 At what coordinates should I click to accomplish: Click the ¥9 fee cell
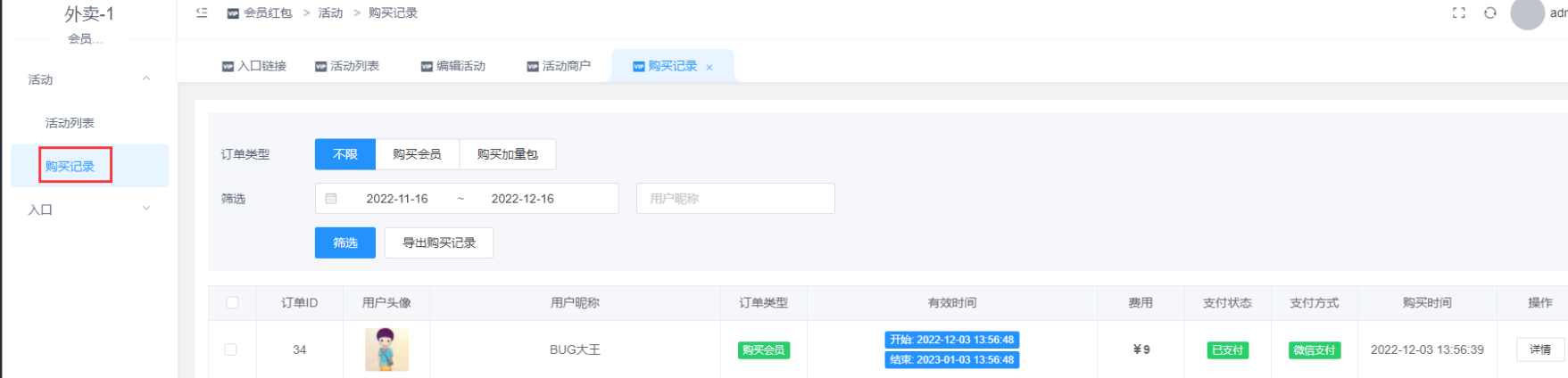[1141, 349]
